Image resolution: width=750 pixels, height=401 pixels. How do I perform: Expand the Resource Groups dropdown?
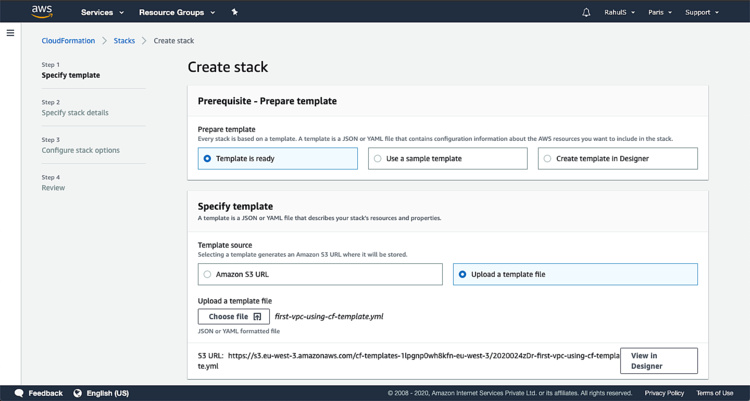177,12
